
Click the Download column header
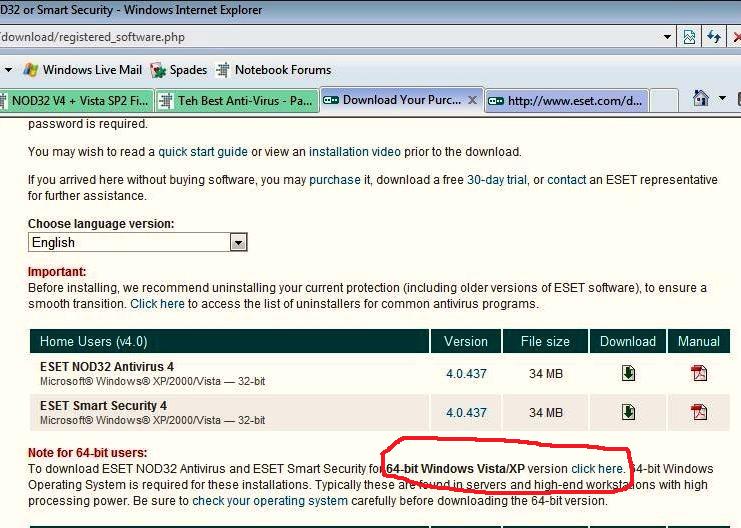tap(628, 341)
